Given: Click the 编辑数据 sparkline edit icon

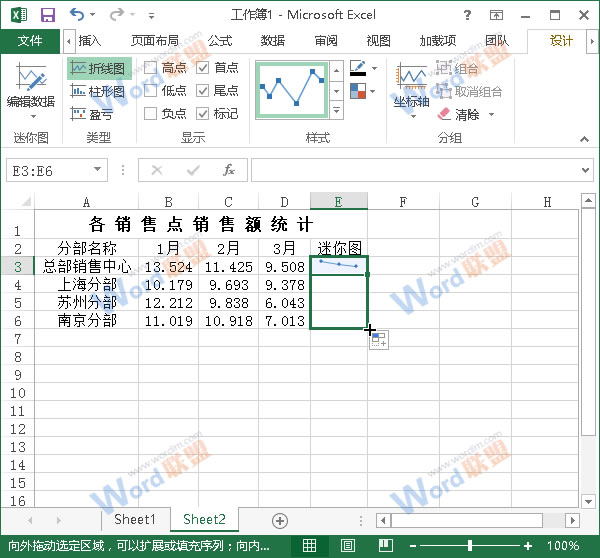Looking at the screenshot, I should pos(31,76).
